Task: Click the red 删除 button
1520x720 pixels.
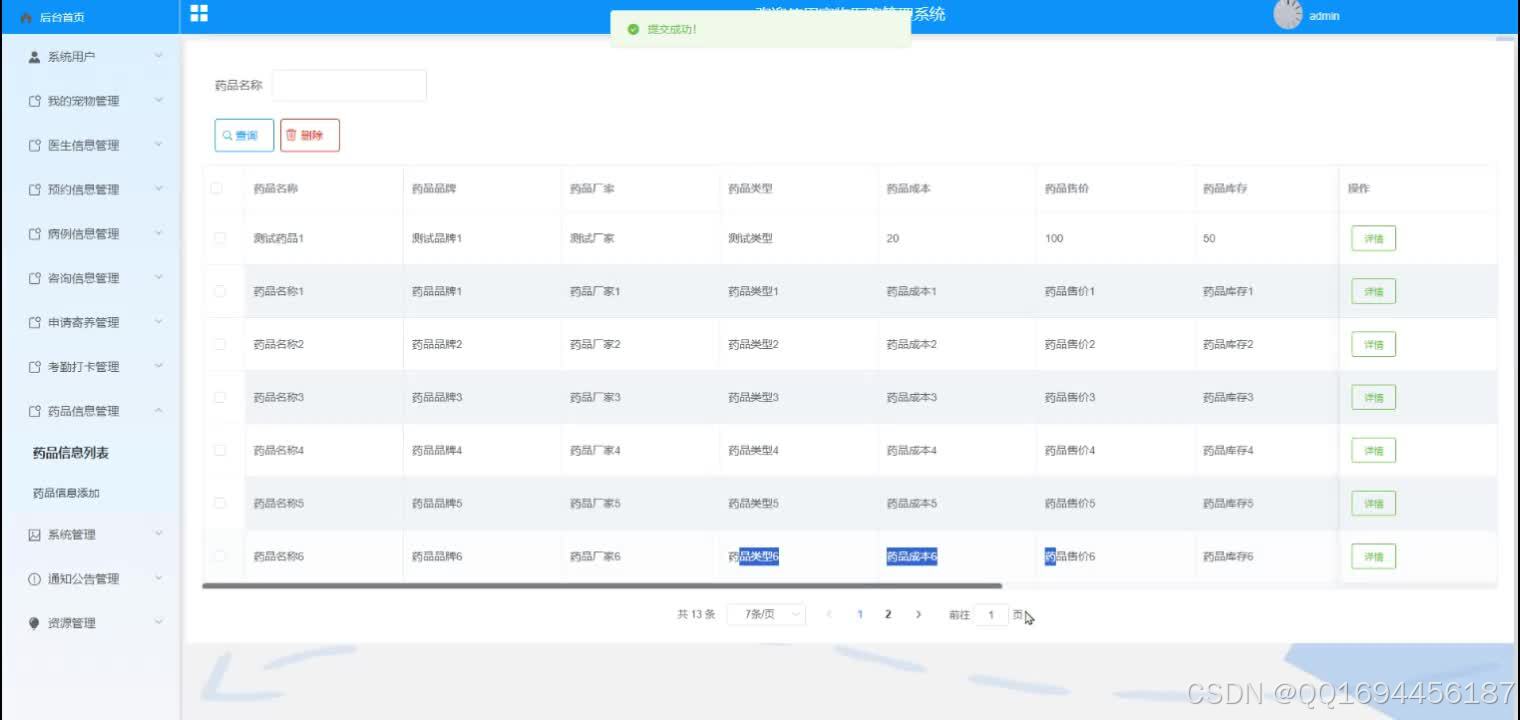Action: coord(310,135)
